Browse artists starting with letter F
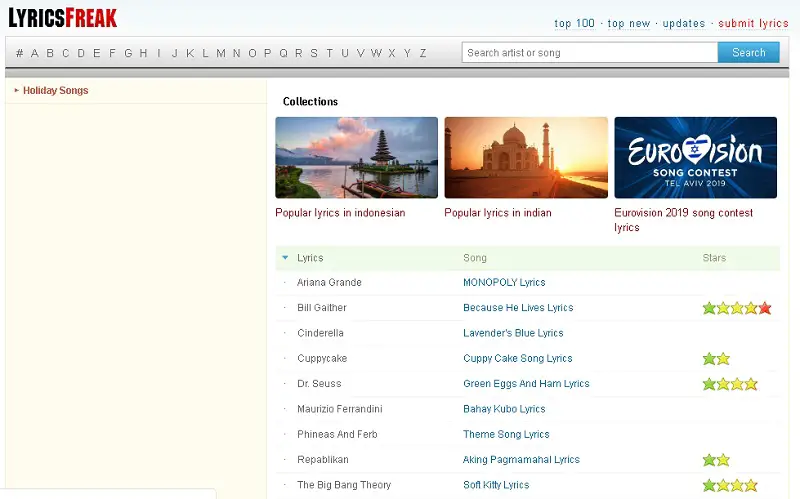Screen dimensions: 800x499 click(112, 53)
